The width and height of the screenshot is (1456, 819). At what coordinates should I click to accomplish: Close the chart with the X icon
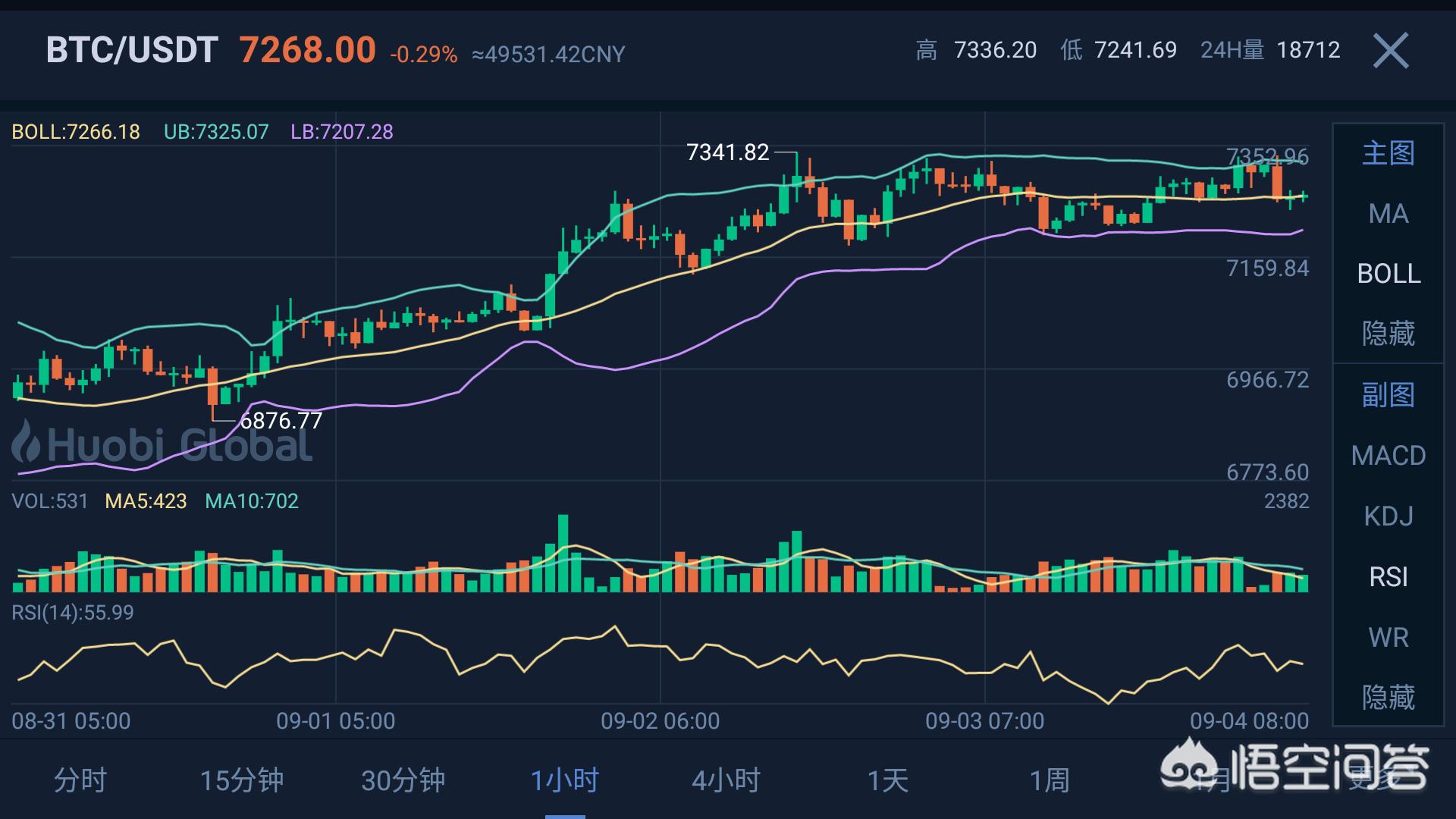1391,51
